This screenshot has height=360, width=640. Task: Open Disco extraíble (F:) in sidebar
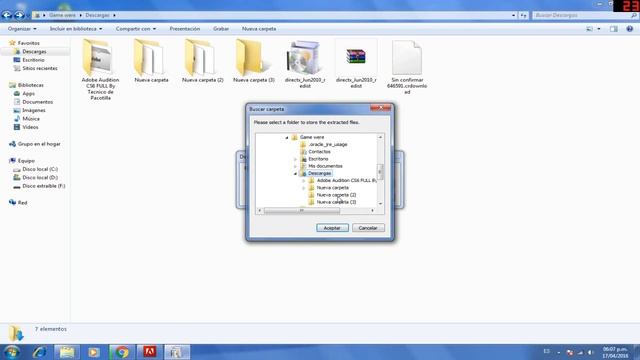point(43,186)
